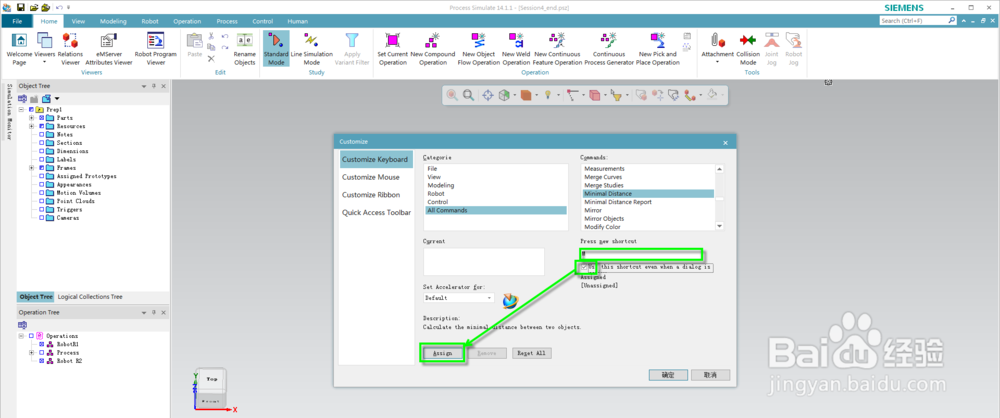Open the Robot ribbon tab

point(150,21)
